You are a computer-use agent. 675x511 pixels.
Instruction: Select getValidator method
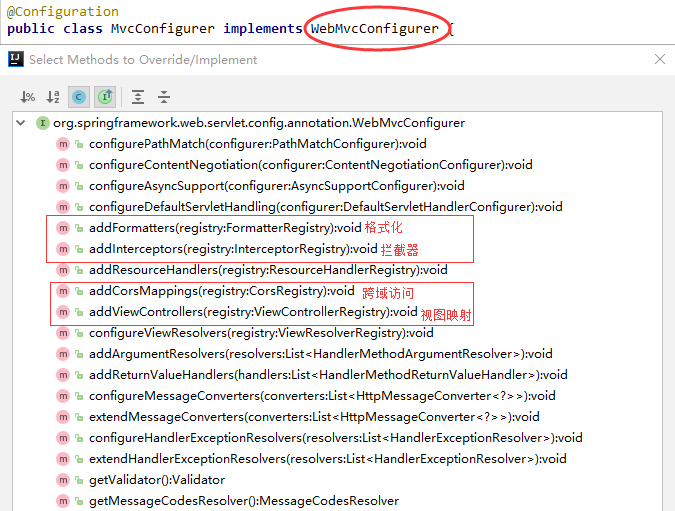157,480
